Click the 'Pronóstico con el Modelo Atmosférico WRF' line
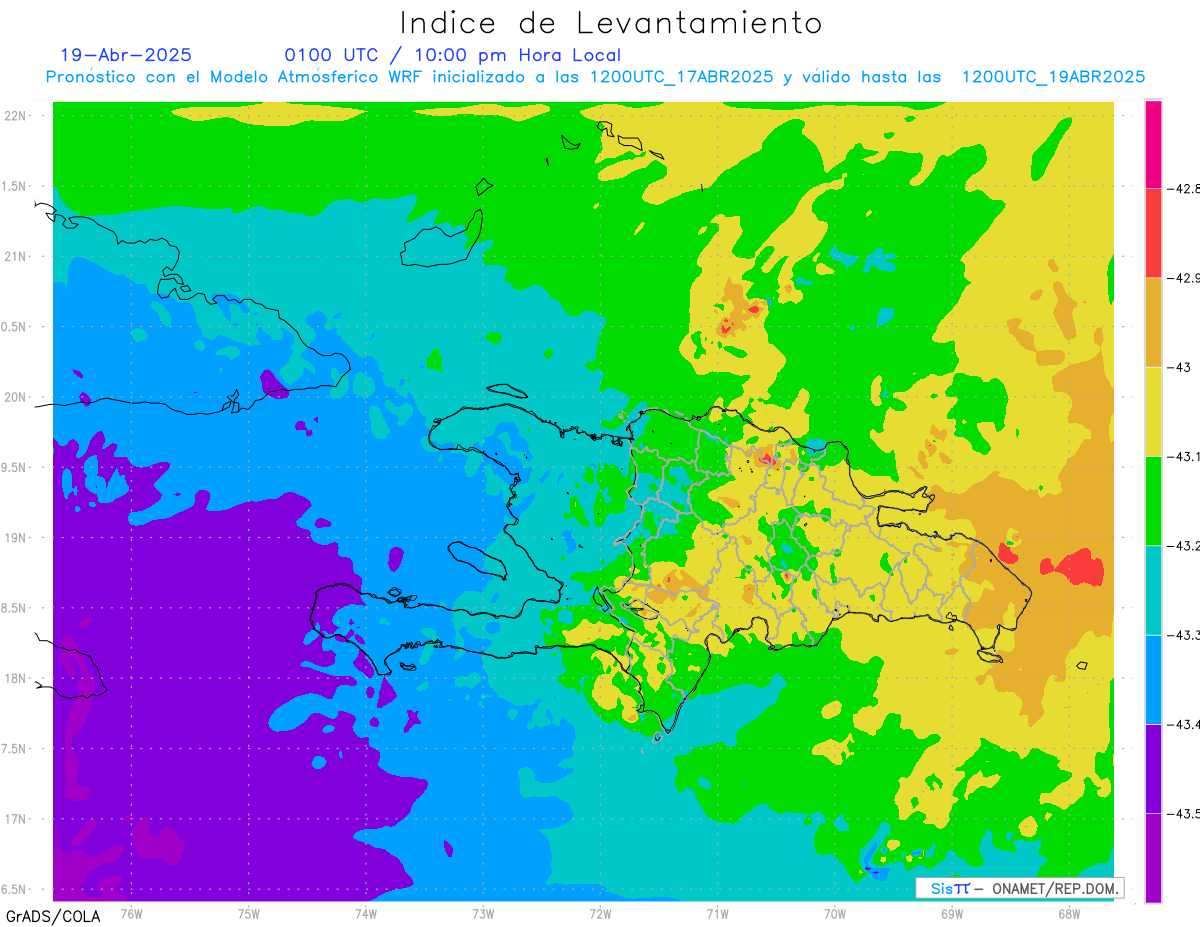The image size is (1200, 927). (595, 77)
